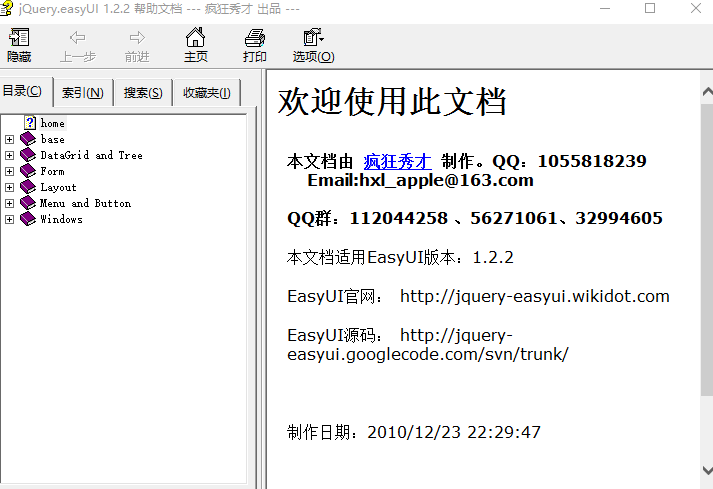This screenshot has height=489, width=713.
Task: Click the Layout book icon
Action: [27, 187]
